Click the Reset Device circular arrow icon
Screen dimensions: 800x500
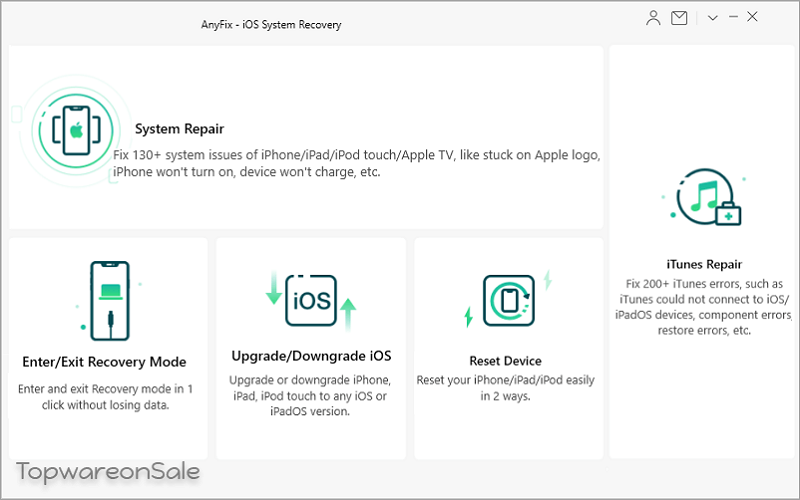pos(508,300)
